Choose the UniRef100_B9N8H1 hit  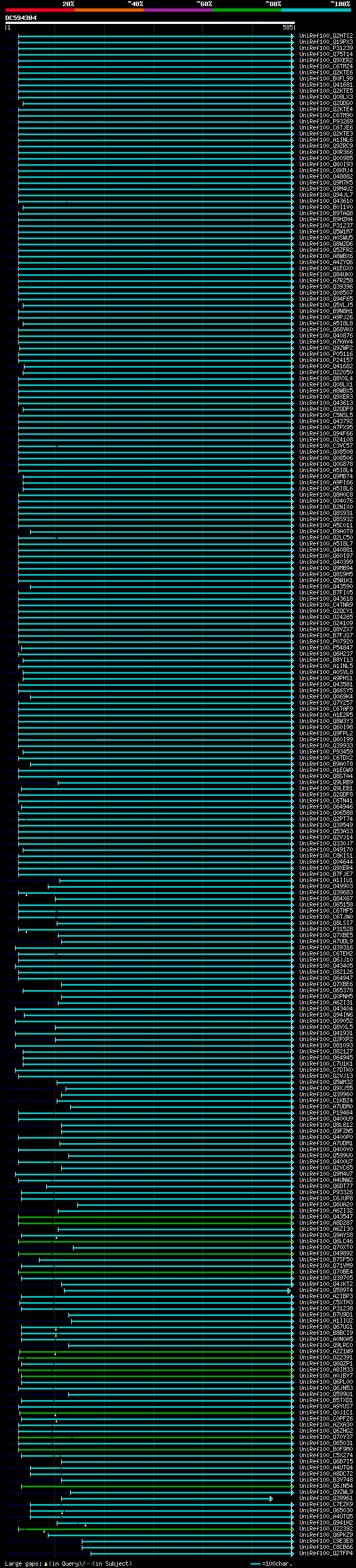326,311
